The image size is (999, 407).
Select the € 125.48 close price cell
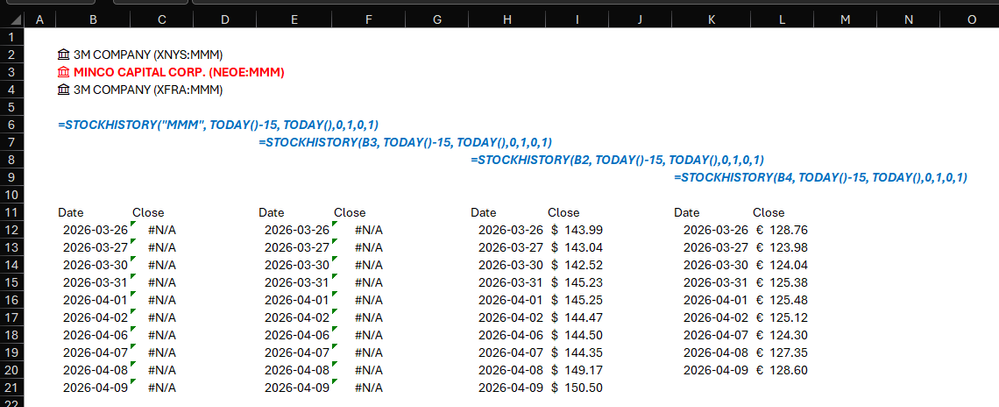[x=782, y=300]
